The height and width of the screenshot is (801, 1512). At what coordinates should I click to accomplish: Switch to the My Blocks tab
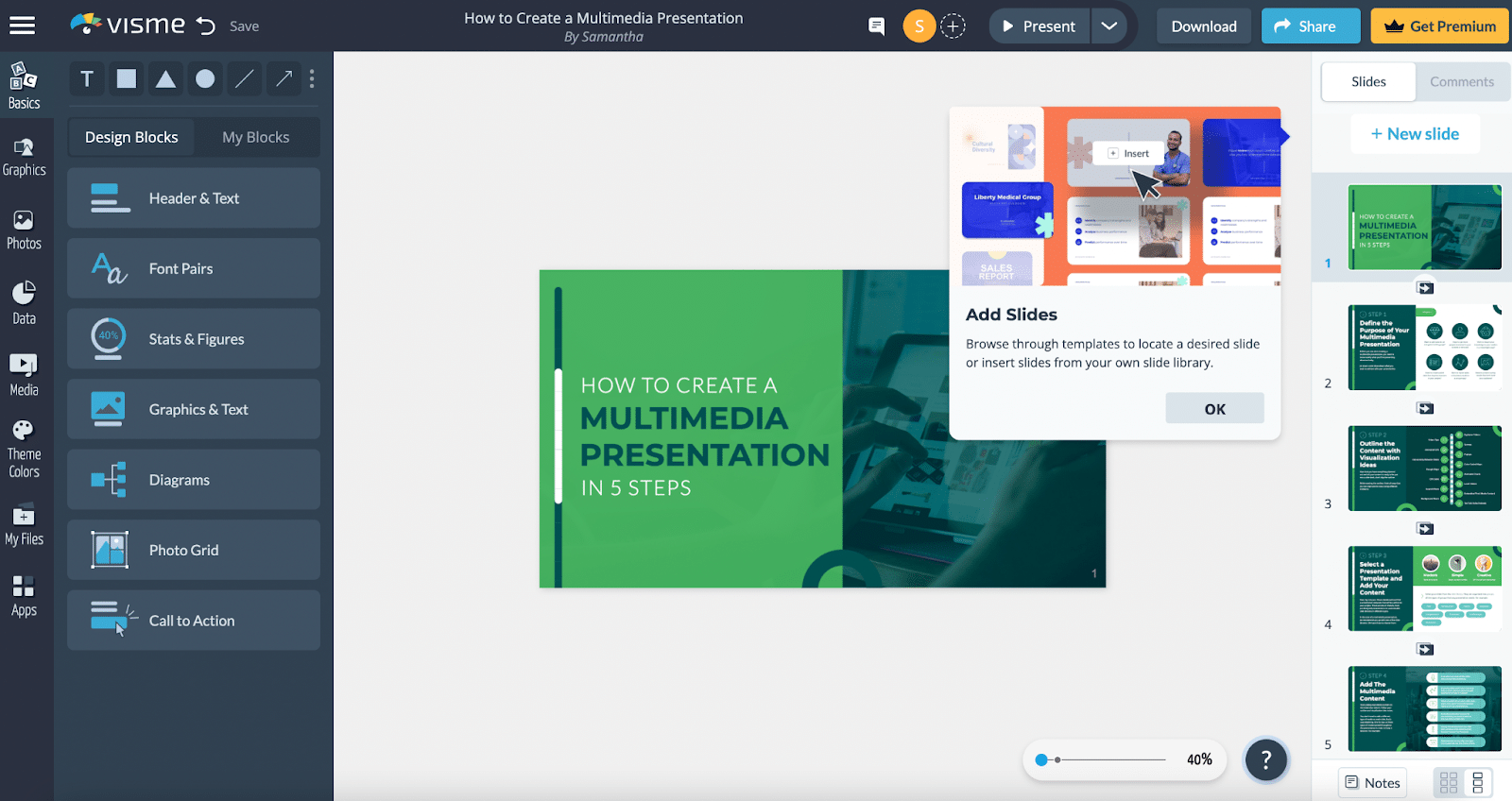coord(255,137)
